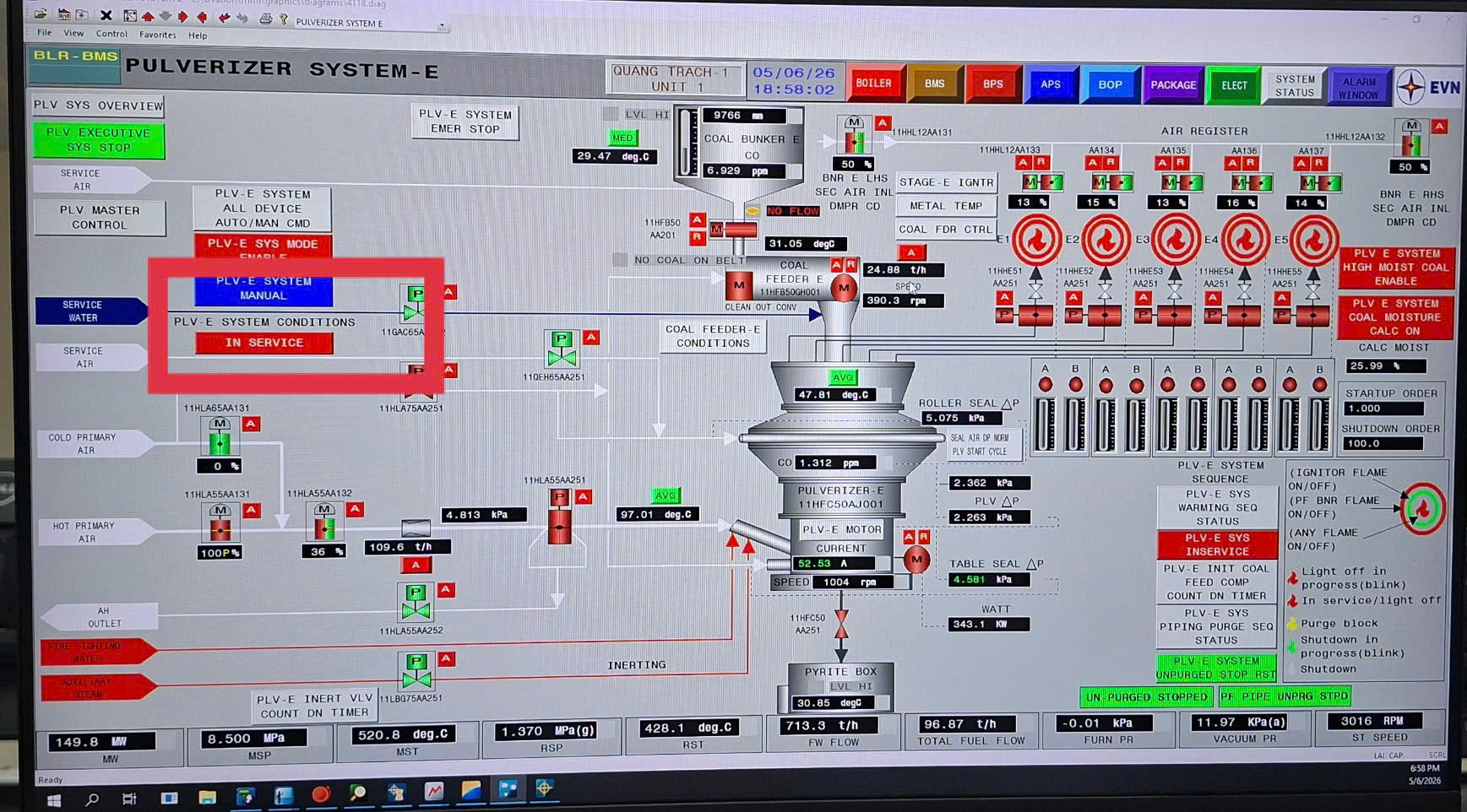Viewport: 1467px width, 812px height.
Task: Click the EVN logo
Action: (x=1428, y=86)
